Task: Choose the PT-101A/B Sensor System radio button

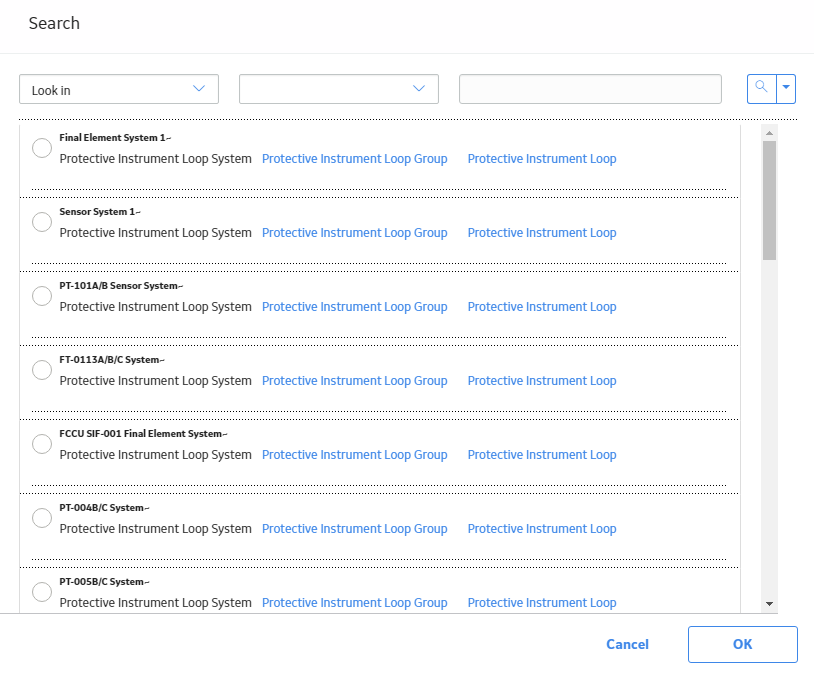Action: pyautogui.click(x=42, y=296)
